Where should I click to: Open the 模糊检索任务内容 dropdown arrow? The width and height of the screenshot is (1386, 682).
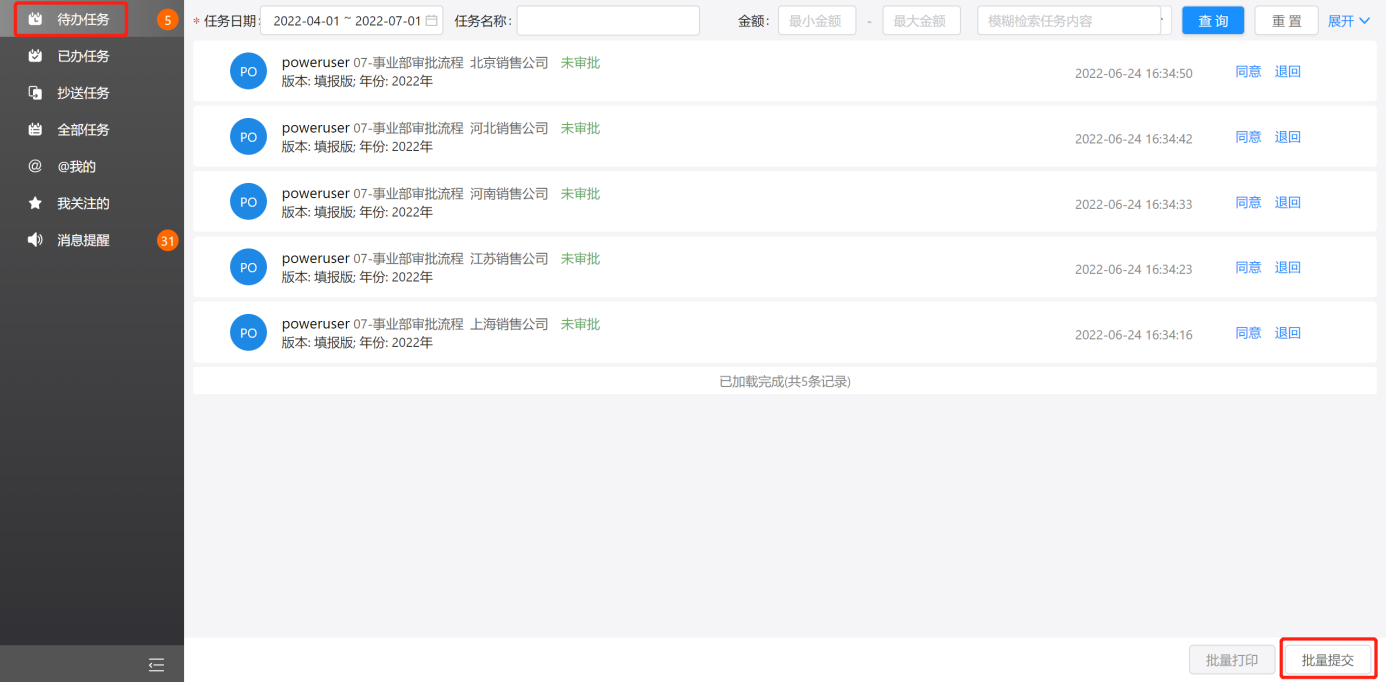click(x=1163, y=20)
